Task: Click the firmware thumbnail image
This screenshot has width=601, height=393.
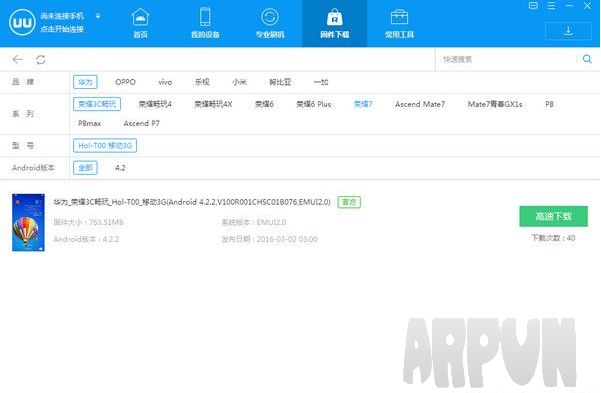Action: (x=28, y=222)
